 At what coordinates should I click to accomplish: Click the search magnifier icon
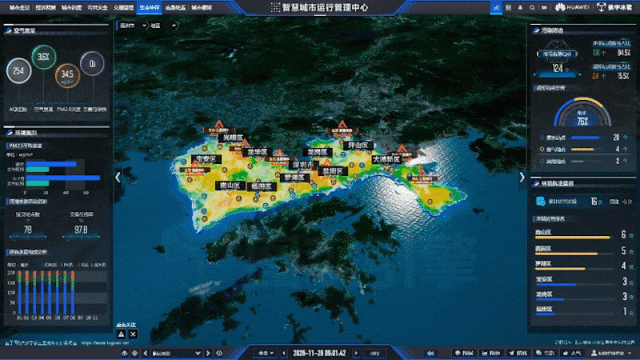[532, 7]
